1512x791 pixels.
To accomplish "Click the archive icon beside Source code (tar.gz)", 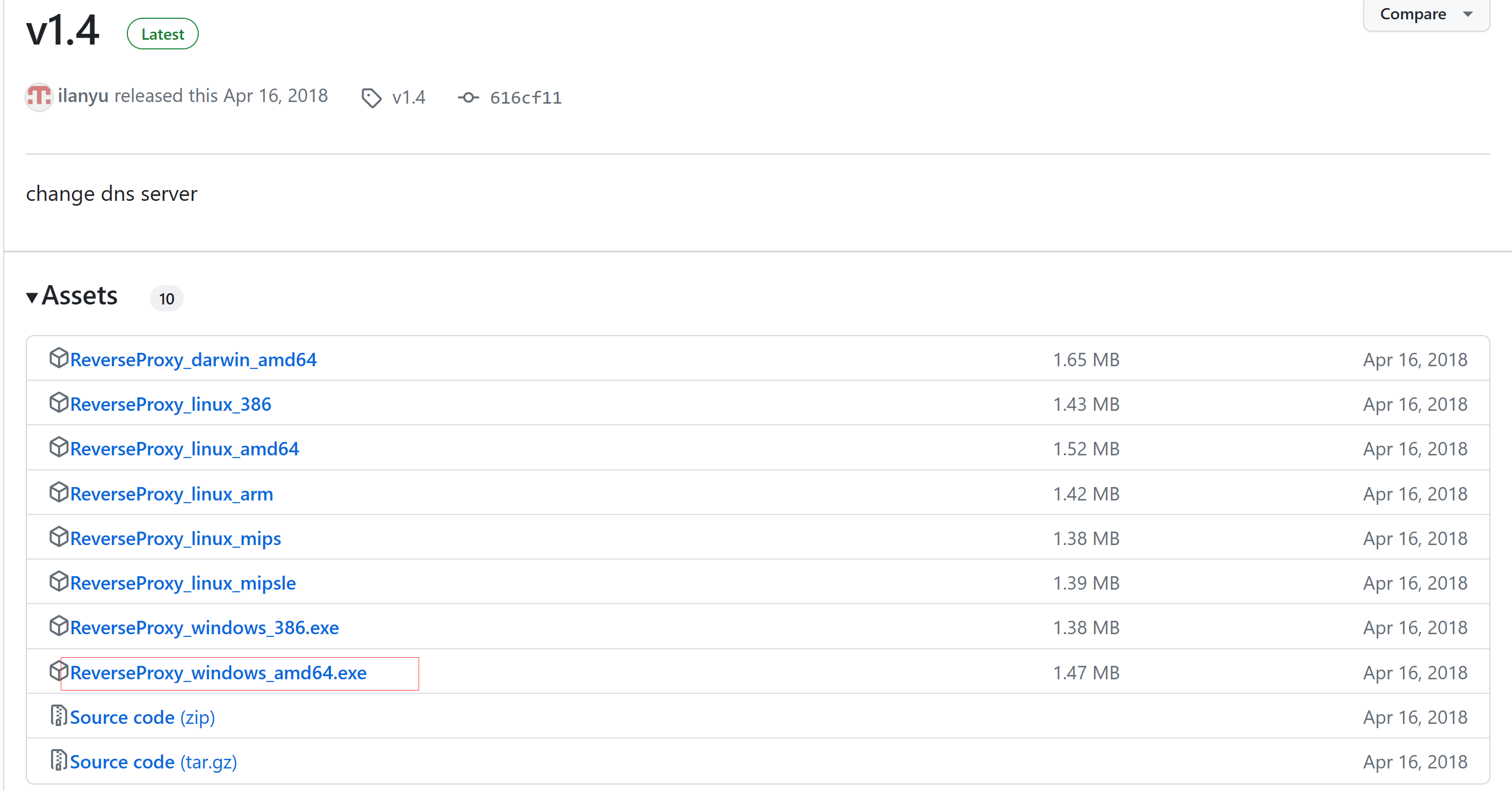I will point(58,760).
